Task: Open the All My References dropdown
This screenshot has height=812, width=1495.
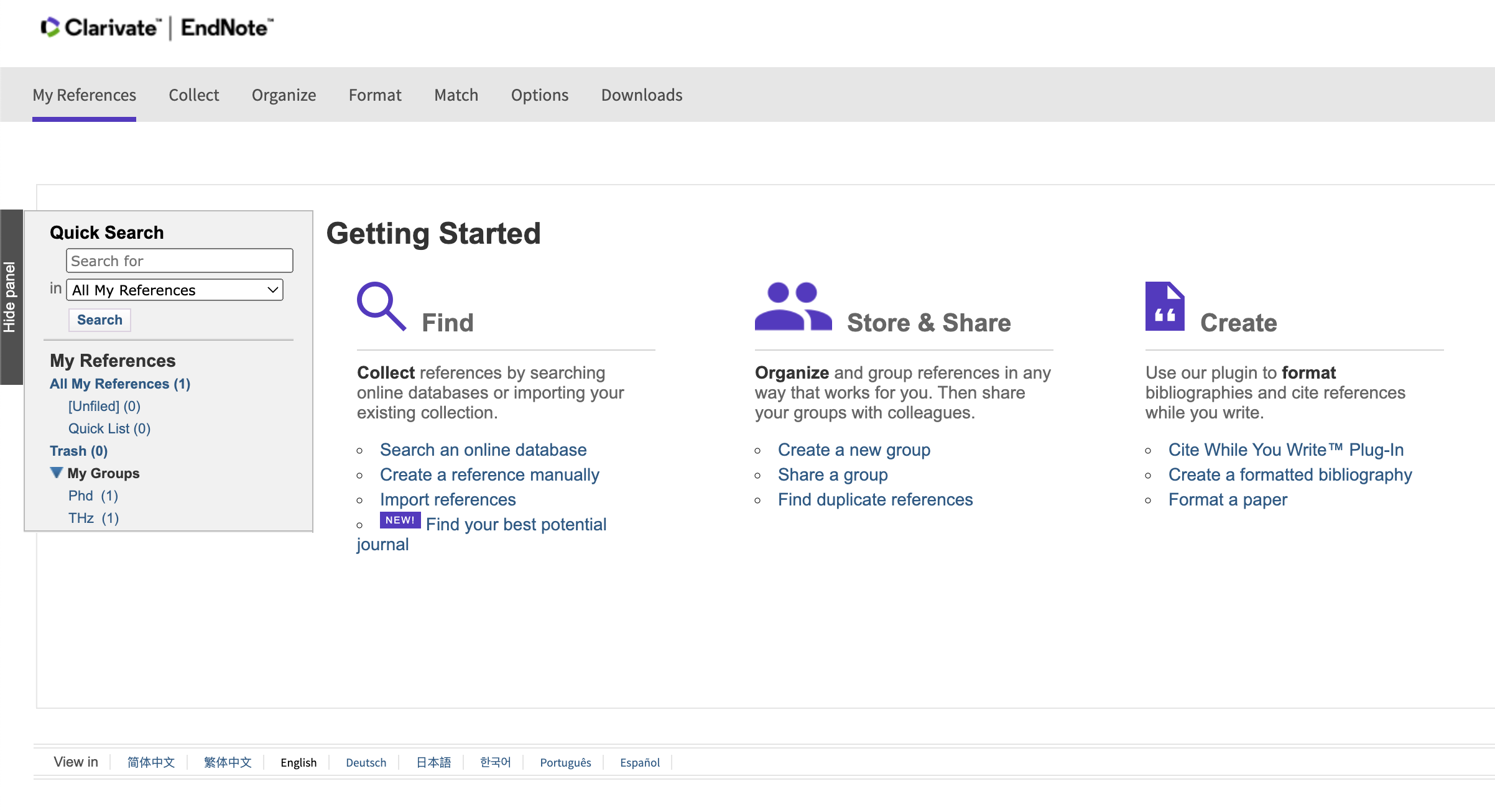Action: 175,290
